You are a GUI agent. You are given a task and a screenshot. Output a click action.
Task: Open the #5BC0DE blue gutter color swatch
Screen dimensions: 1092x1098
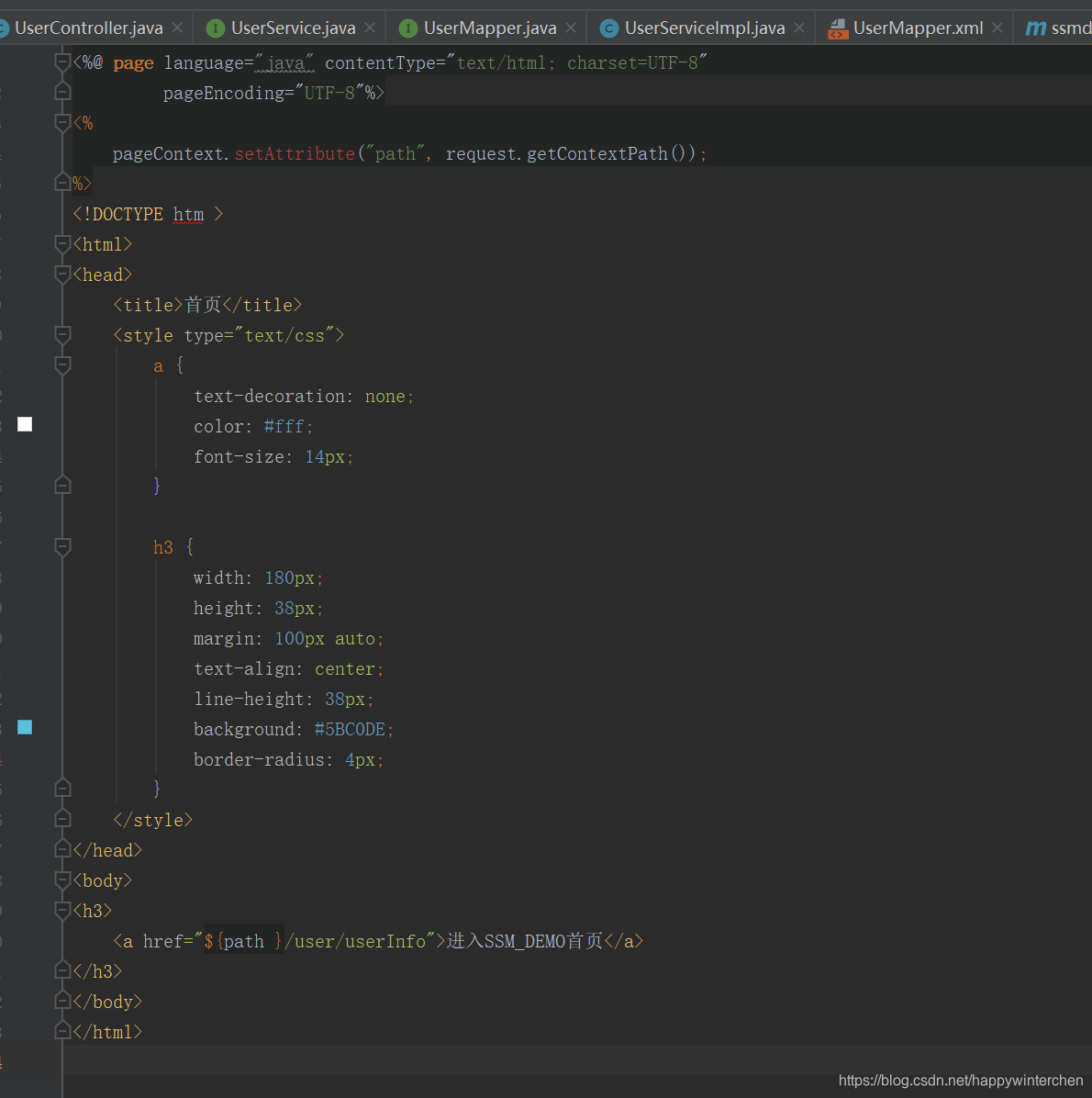coord(25,728)
